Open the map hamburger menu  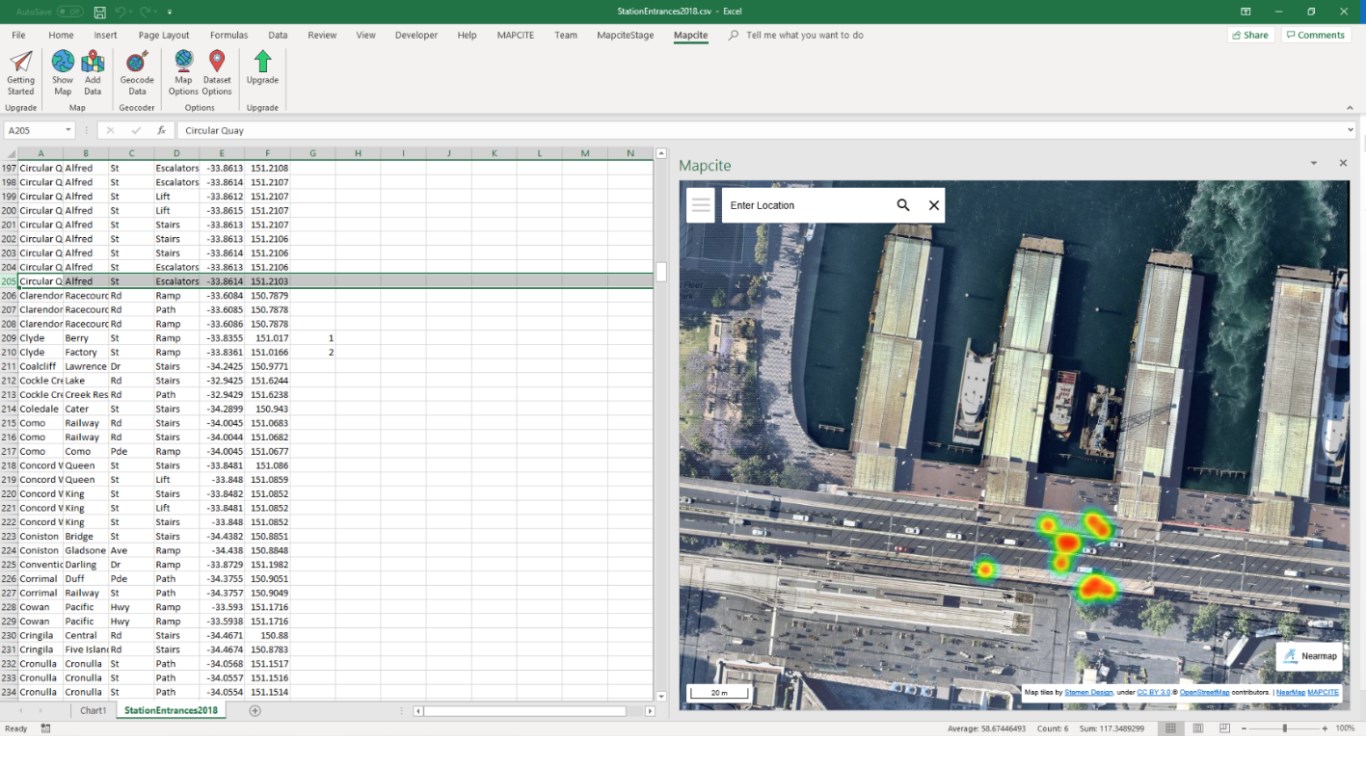(700, 205)
